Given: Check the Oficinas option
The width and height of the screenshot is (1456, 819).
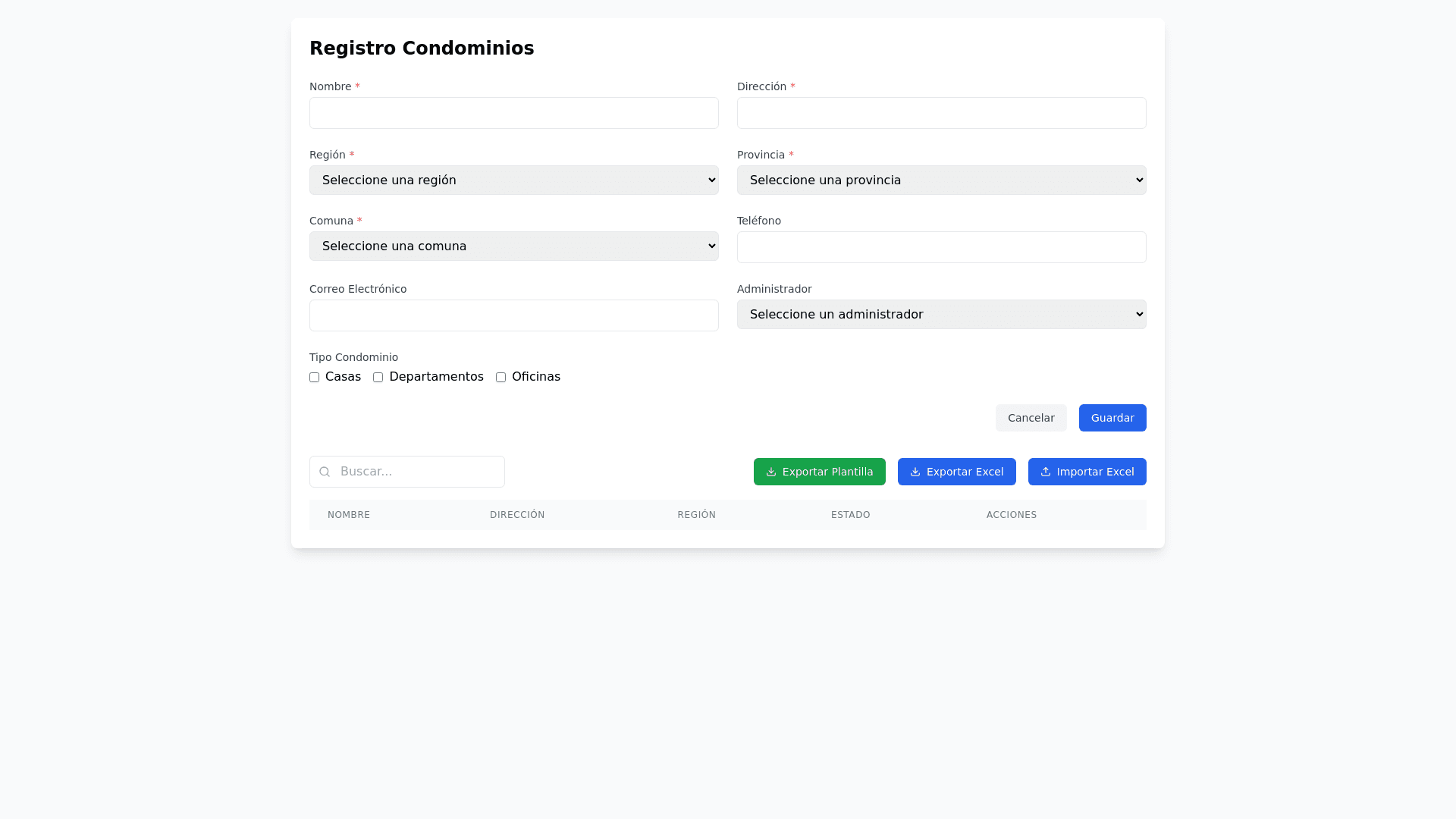Looking at the screenshot, I should tap(500, 378).
